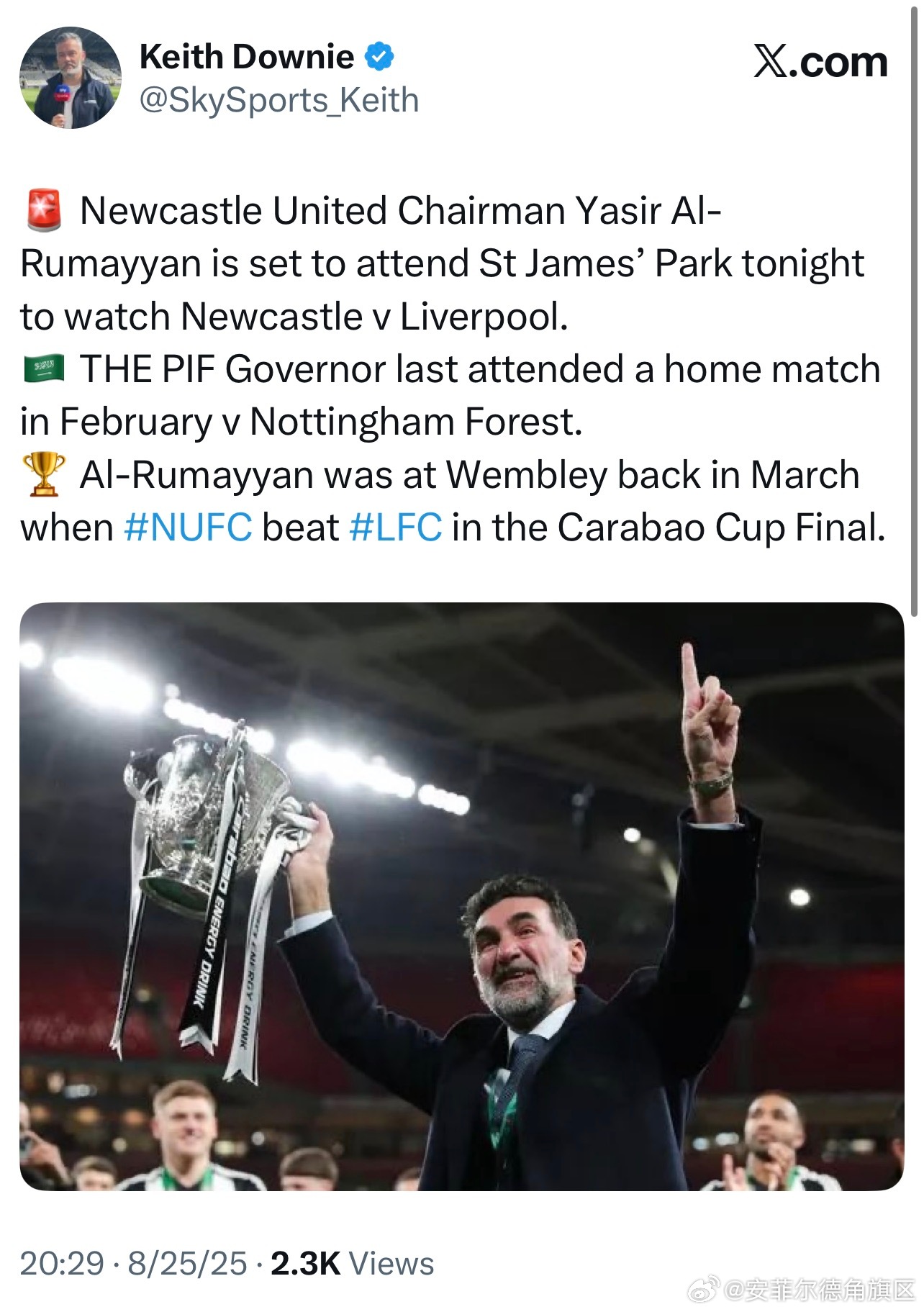Click the vertical scrollbar on right edge

[915, 309]
